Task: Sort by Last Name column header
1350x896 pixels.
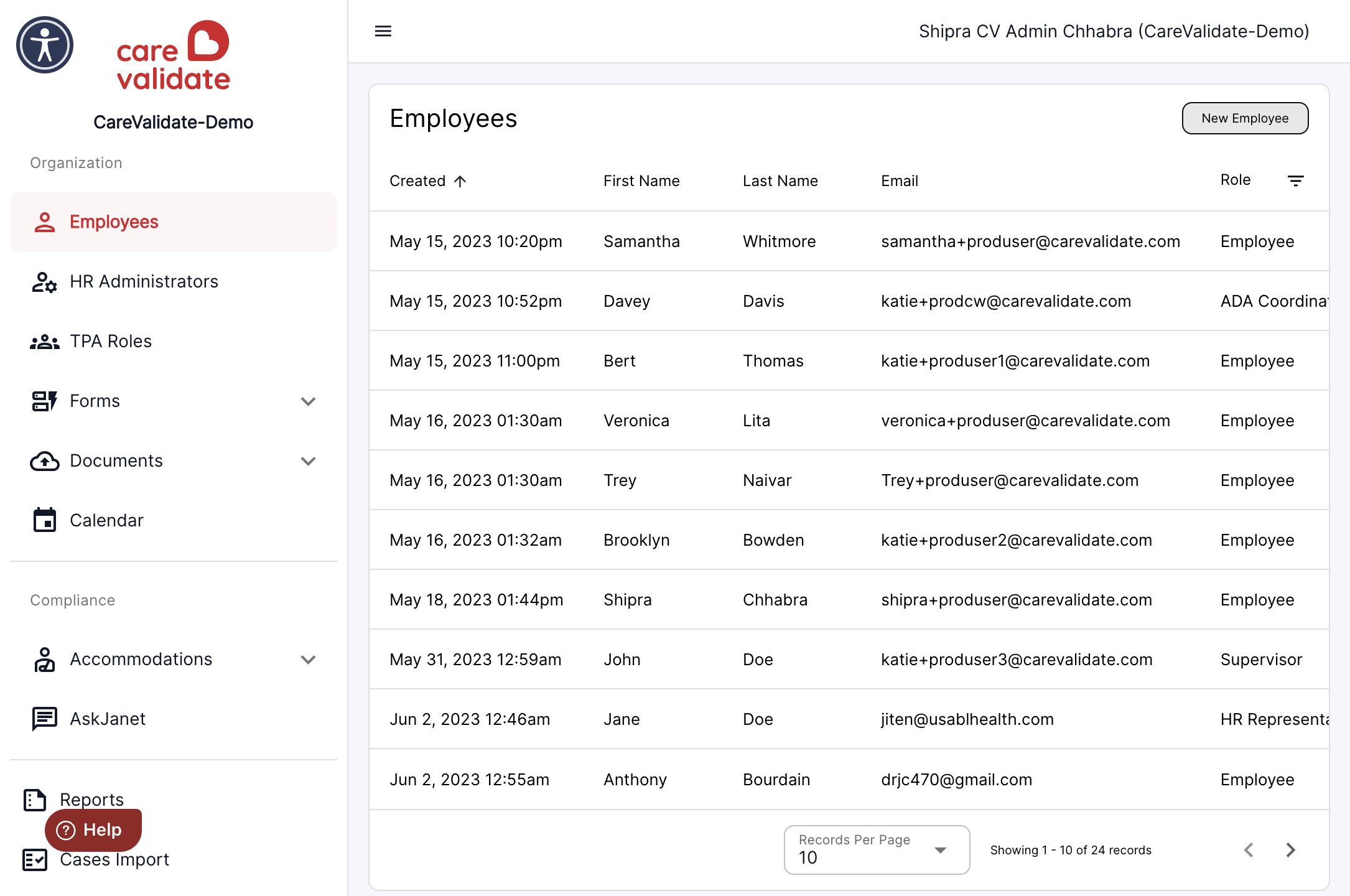Action: coord(780,181)
